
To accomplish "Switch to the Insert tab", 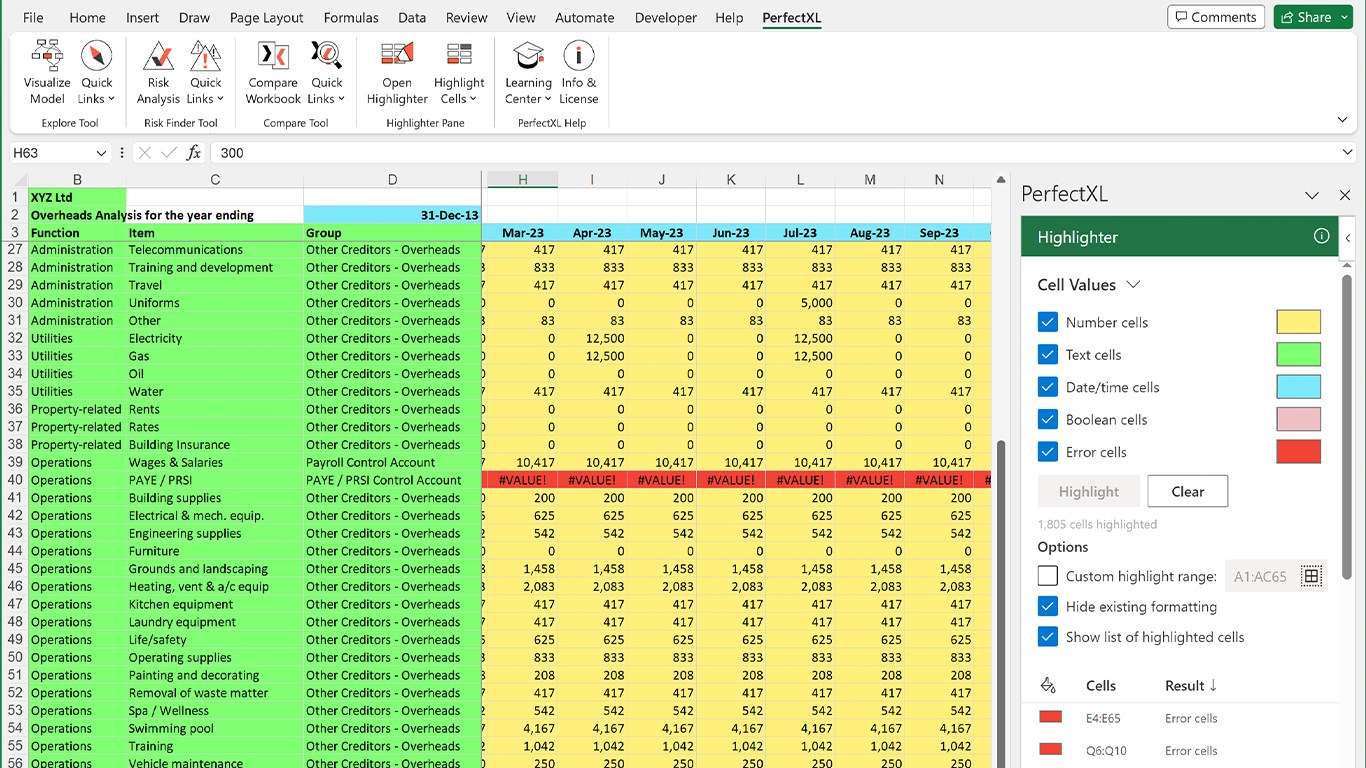I will 143,18.
